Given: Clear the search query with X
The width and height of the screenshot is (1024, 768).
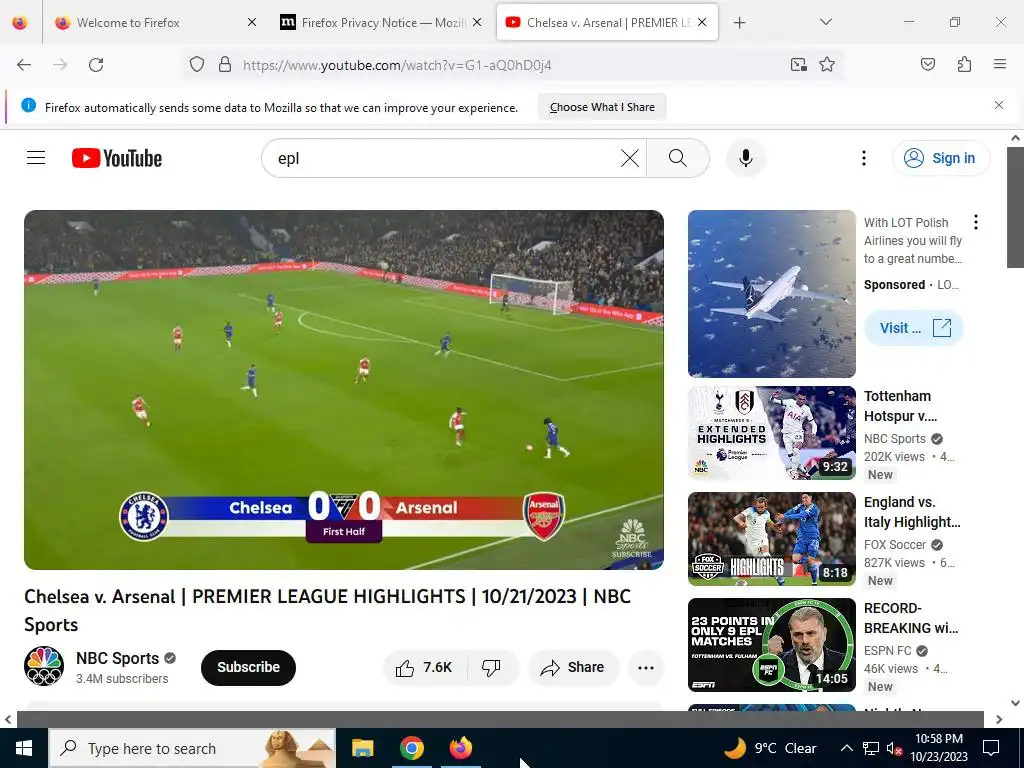Looking at the screenshot, I should point(630,158).
